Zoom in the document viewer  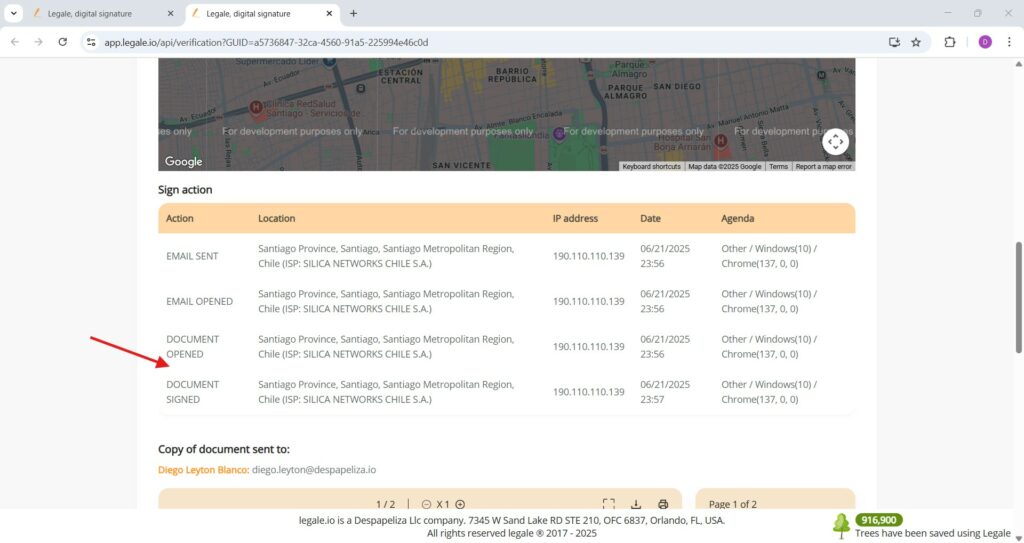pos(460,504)
